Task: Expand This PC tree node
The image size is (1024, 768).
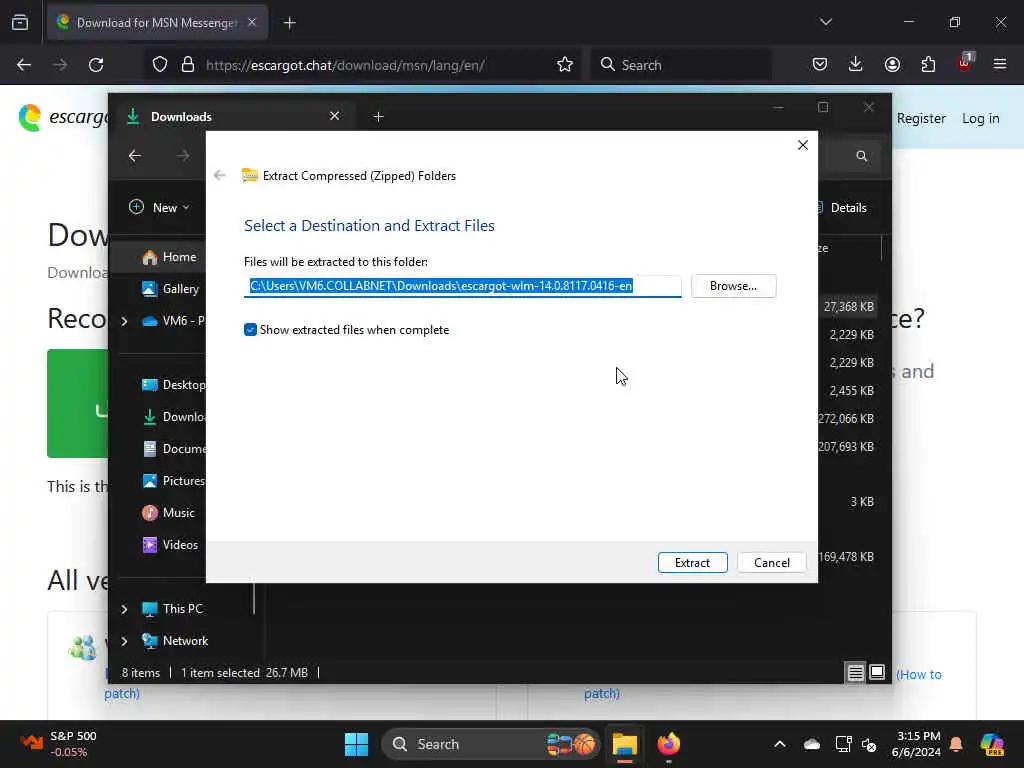Action: [x=124, y=609]
